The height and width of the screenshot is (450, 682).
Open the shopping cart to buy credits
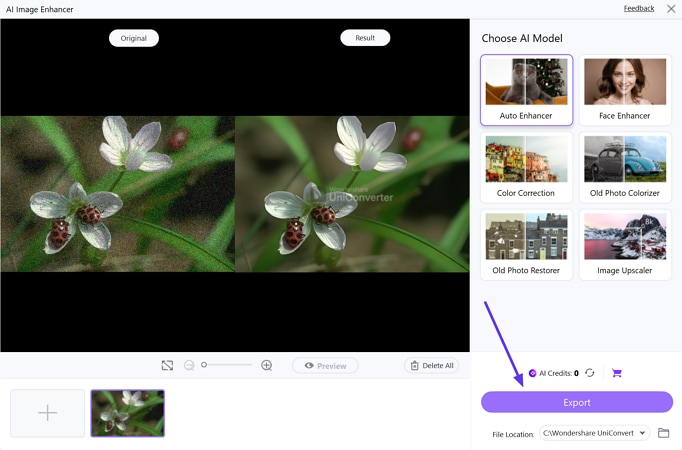(x=617, y=373)
